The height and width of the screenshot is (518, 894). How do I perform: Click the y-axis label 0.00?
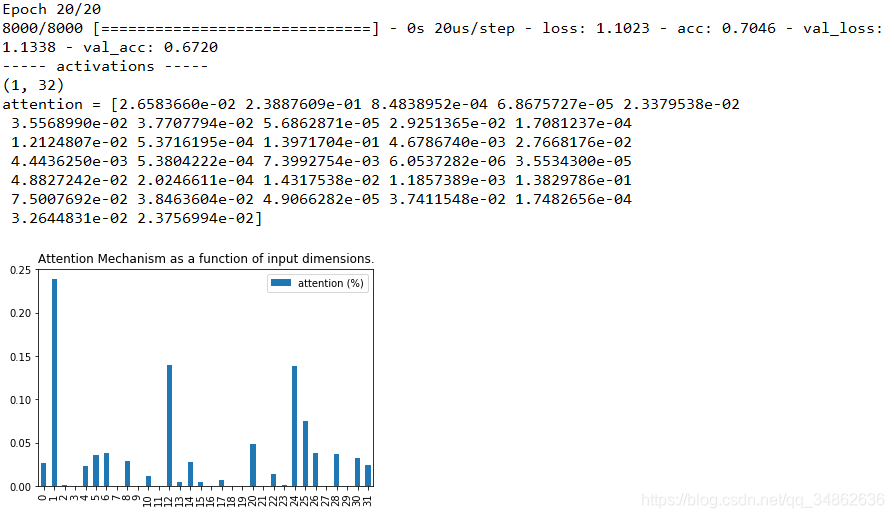(21, 487)
